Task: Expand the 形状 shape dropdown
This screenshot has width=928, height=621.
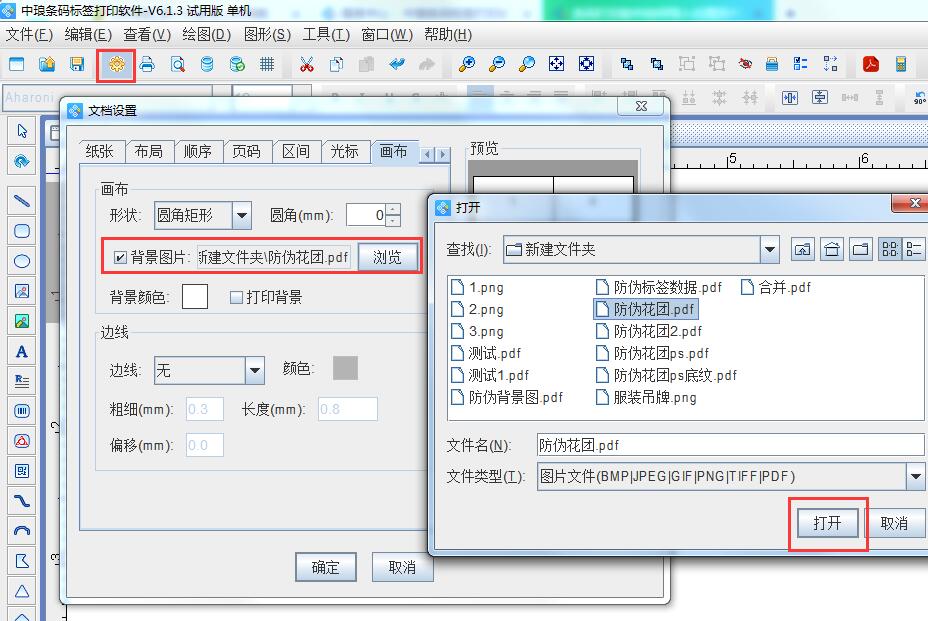Action: pyautogui.click(x=242, y=215)
